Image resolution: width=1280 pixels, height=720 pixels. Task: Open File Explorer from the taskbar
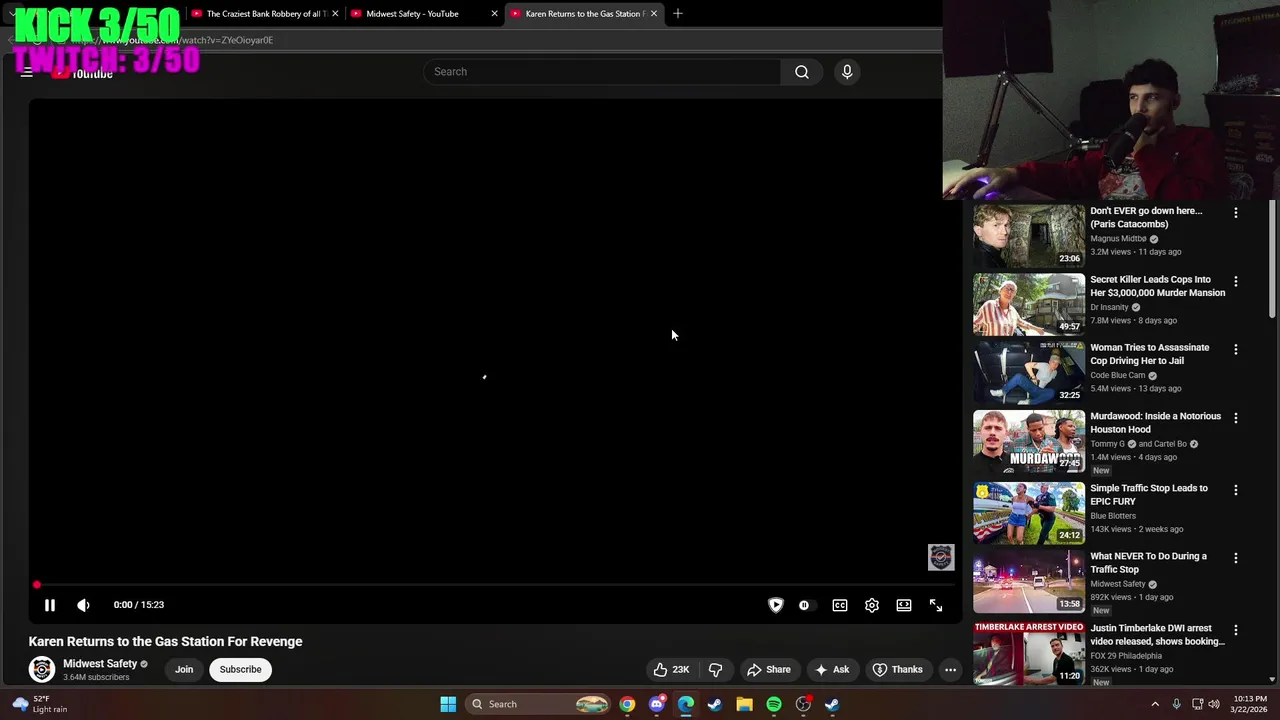pos(744,704)
